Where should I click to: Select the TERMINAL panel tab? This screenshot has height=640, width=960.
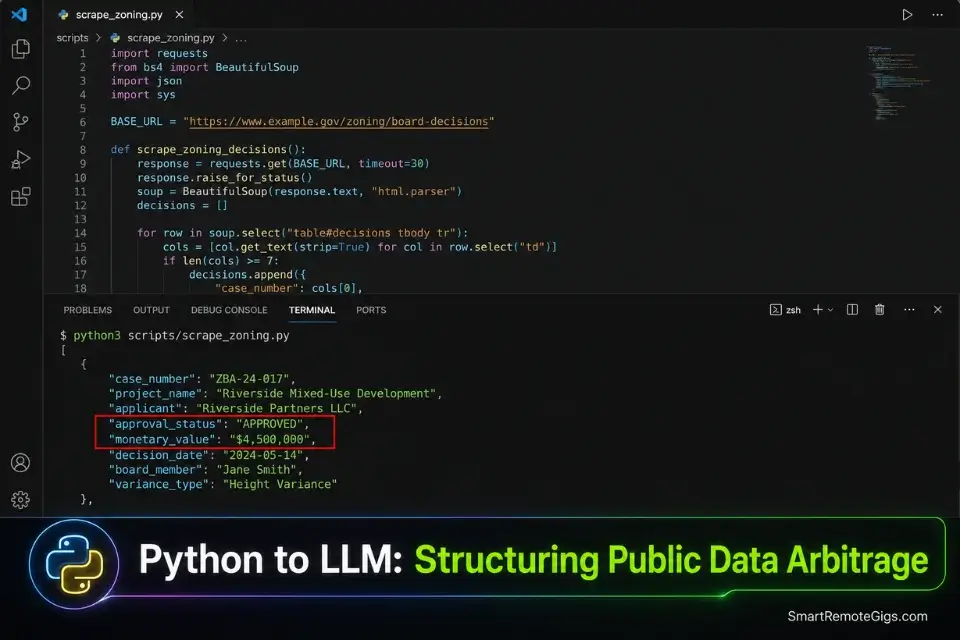pos(312,310)
